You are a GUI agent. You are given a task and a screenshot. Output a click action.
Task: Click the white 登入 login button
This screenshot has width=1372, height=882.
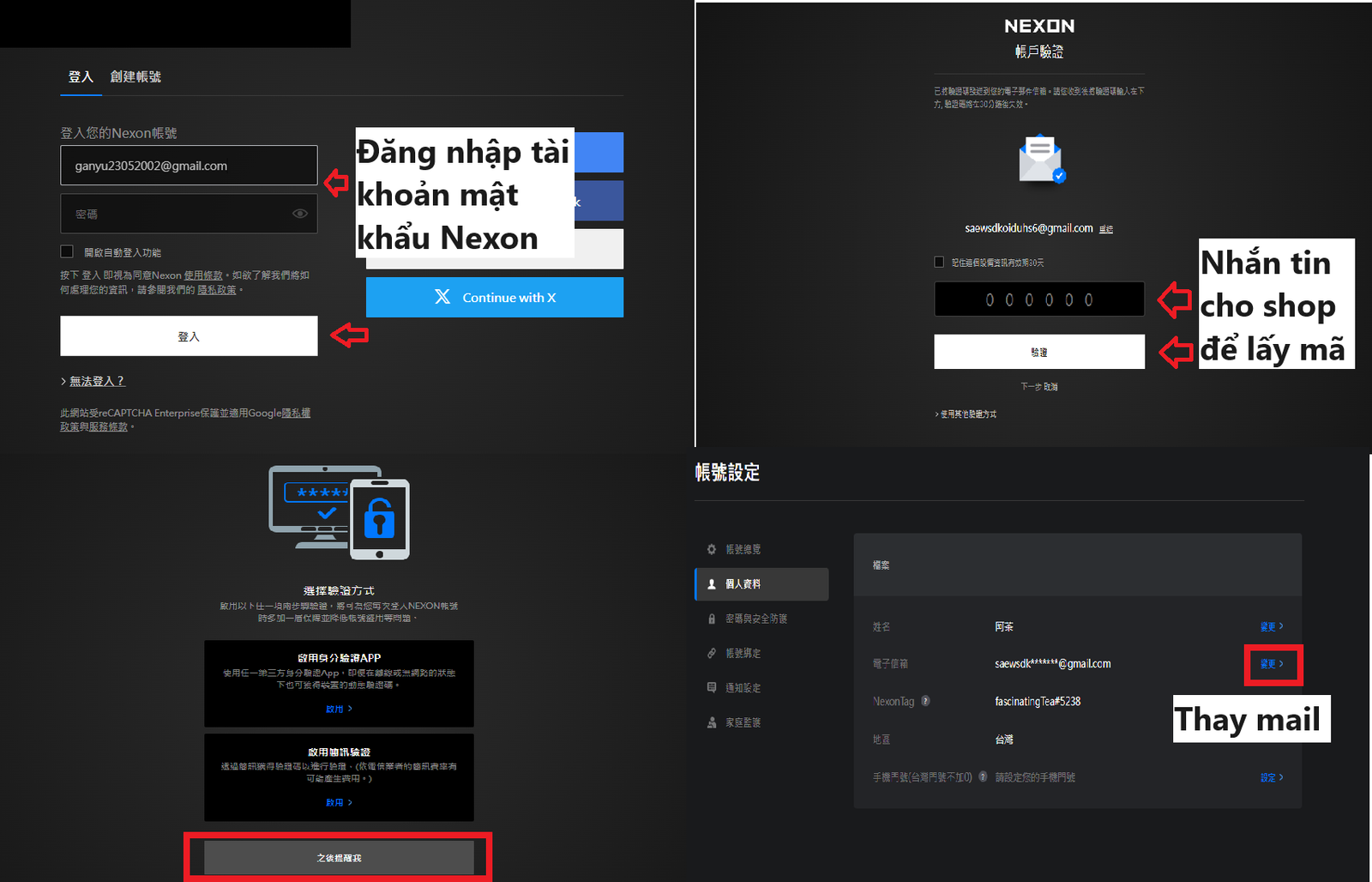(189, 336)
